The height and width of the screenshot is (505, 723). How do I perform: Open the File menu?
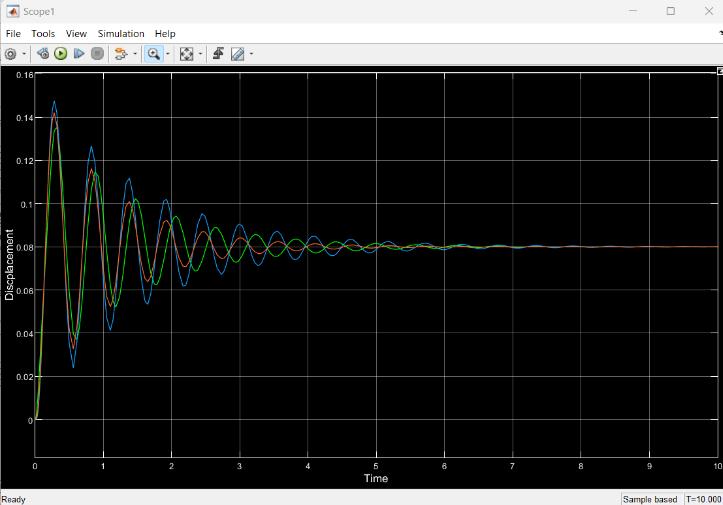(x=13, y=34)
